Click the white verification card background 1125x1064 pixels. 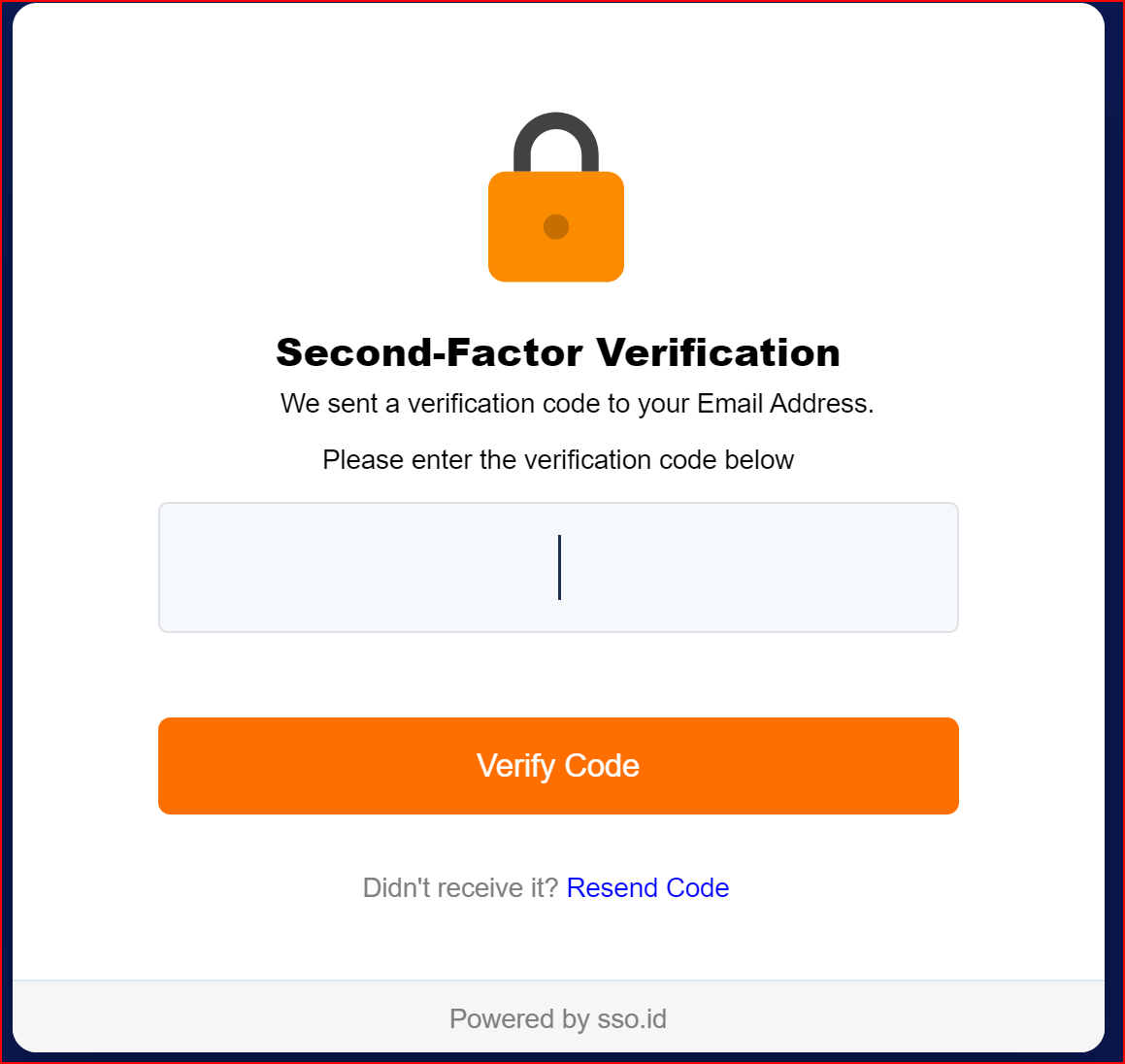click(558, 670)
